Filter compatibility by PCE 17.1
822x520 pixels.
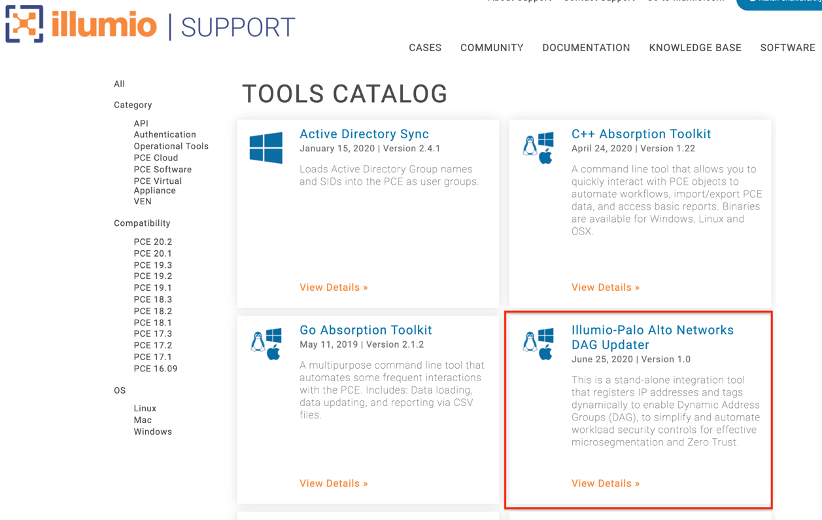[153, 357]
